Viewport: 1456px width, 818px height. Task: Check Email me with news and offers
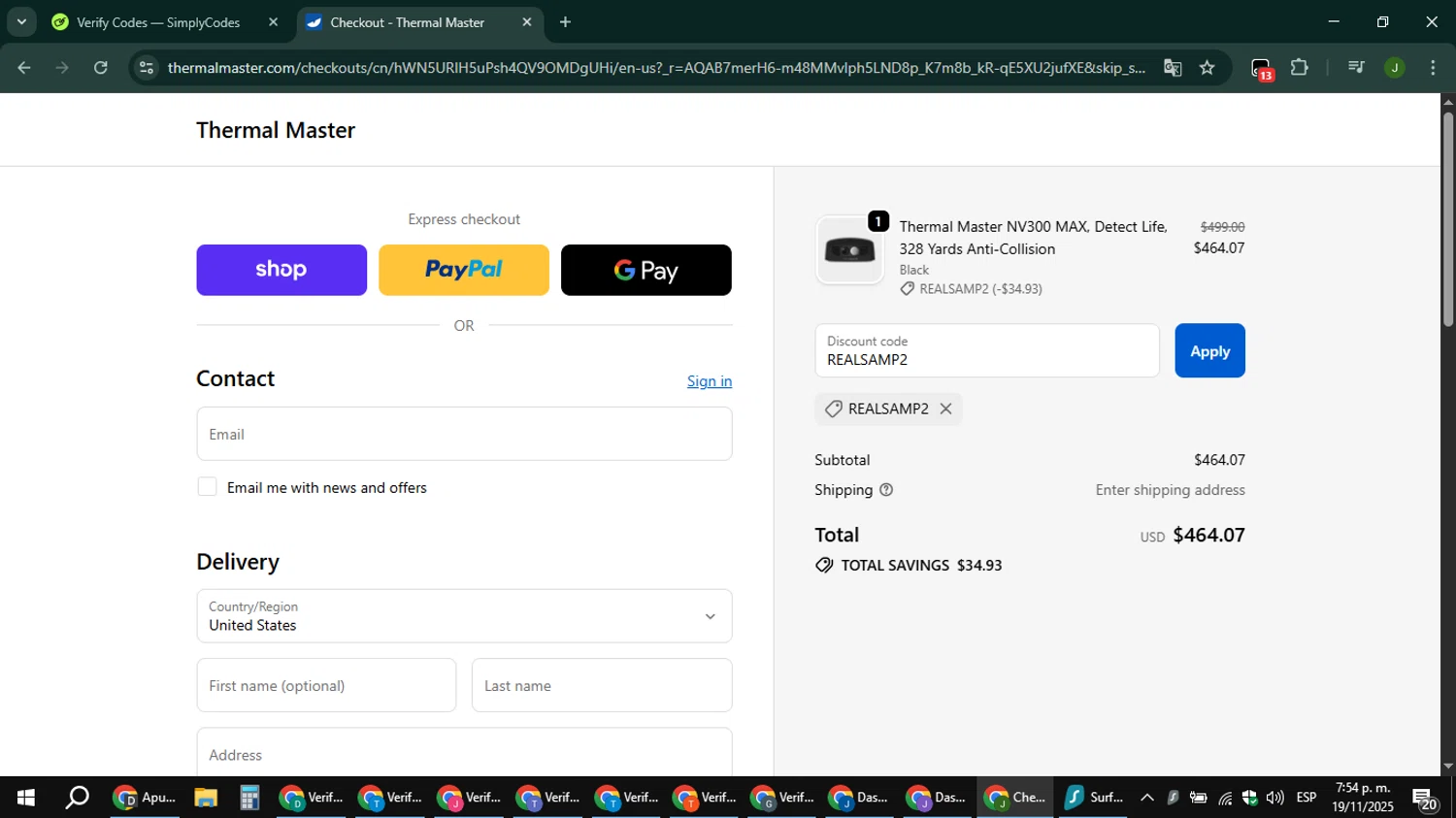[207, 487]
